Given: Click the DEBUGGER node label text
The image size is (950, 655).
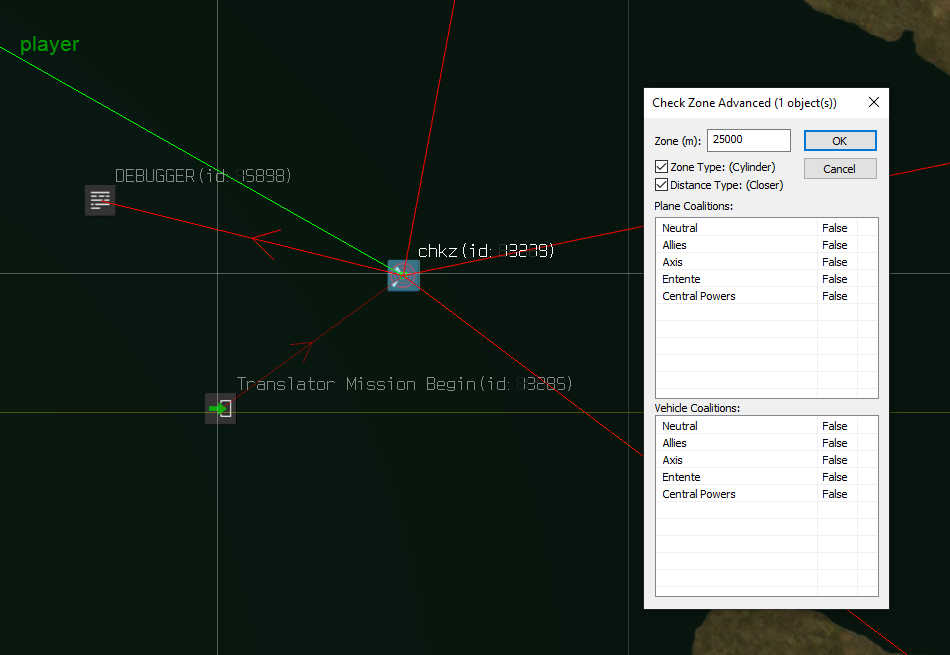Looking at the screenshot, I should 203,176.
